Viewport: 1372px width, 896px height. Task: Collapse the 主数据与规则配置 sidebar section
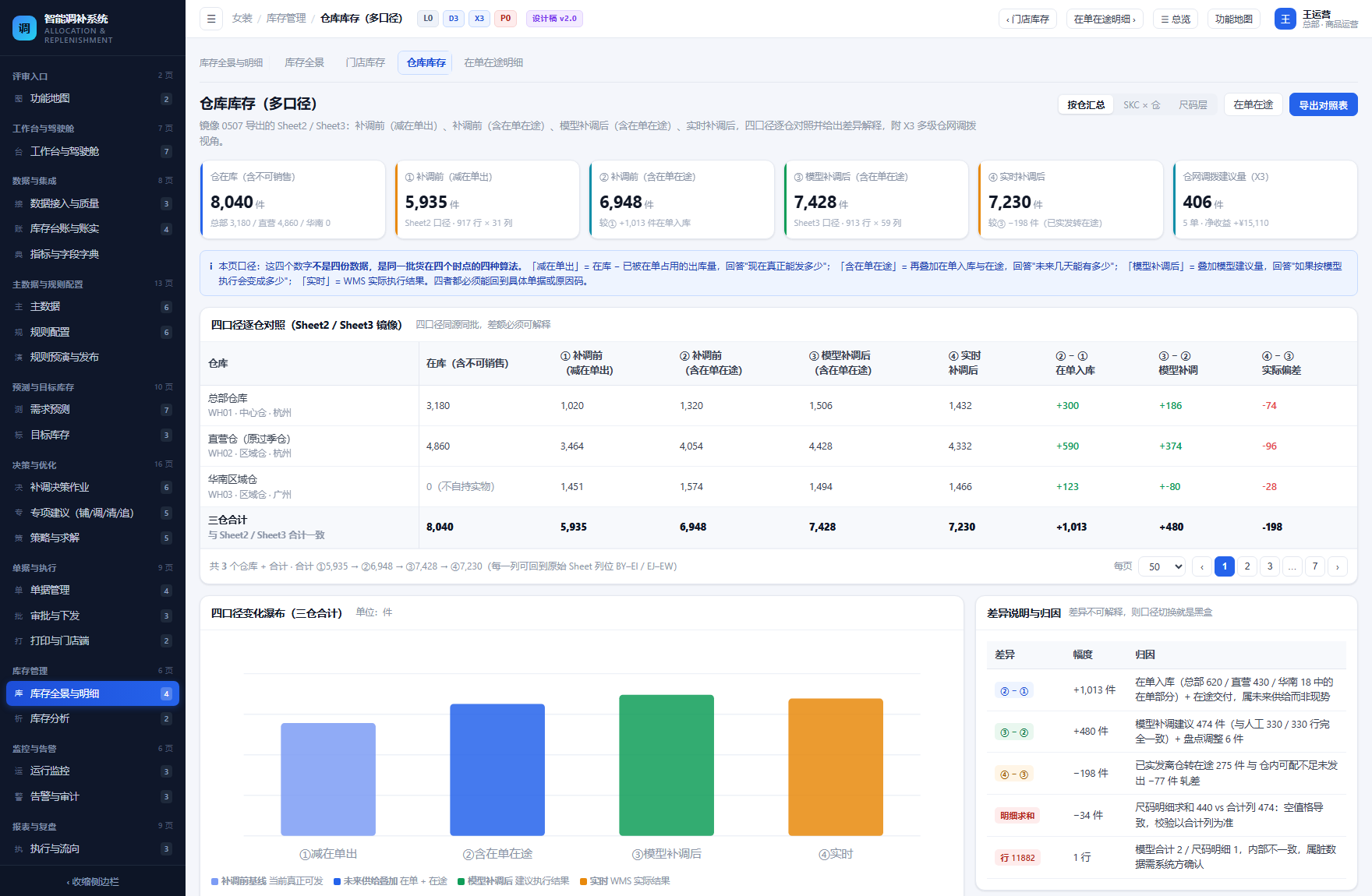click(x=93, y=284)
